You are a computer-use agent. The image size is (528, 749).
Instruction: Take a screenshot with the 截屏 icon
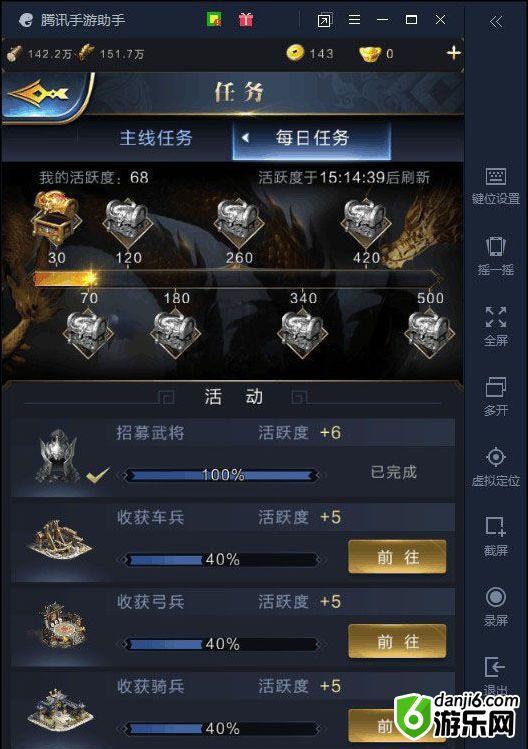tap(496, 527)
